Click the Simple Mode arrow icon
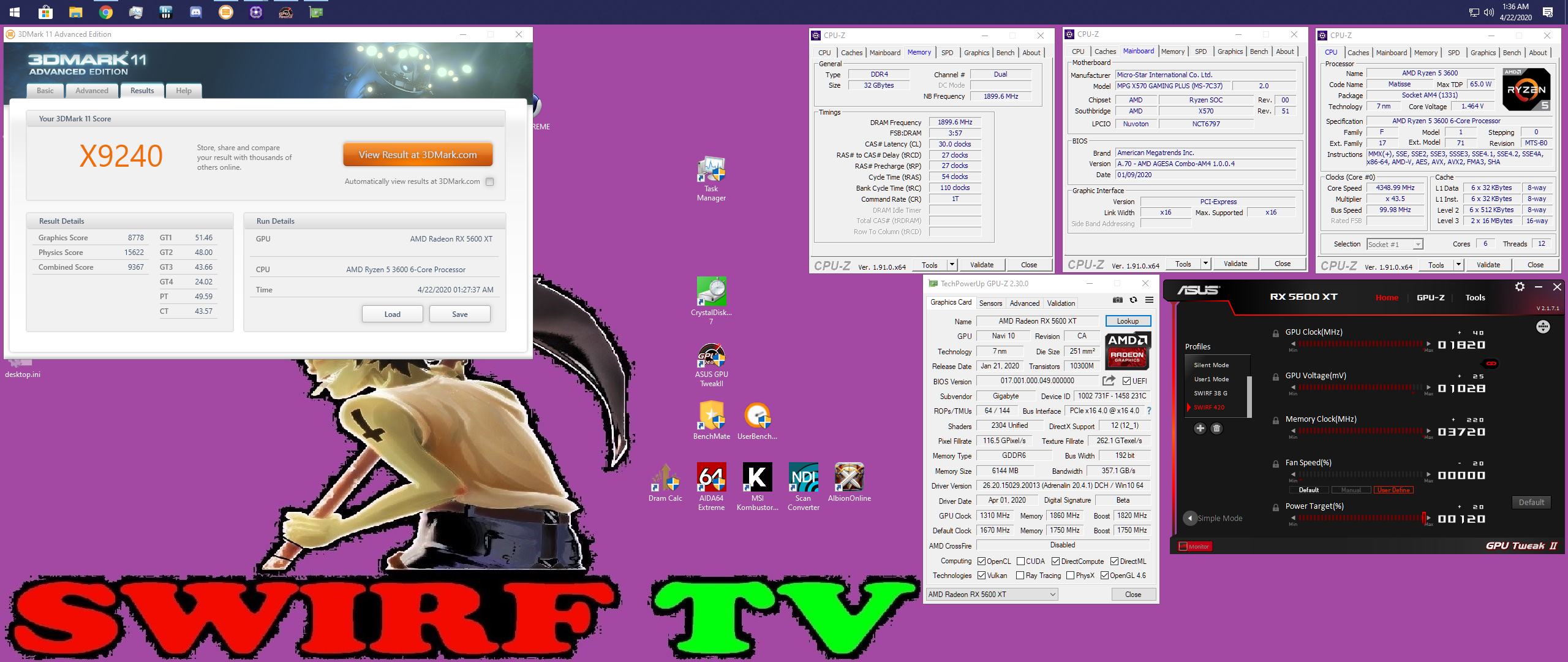 tap(1190, 518)
